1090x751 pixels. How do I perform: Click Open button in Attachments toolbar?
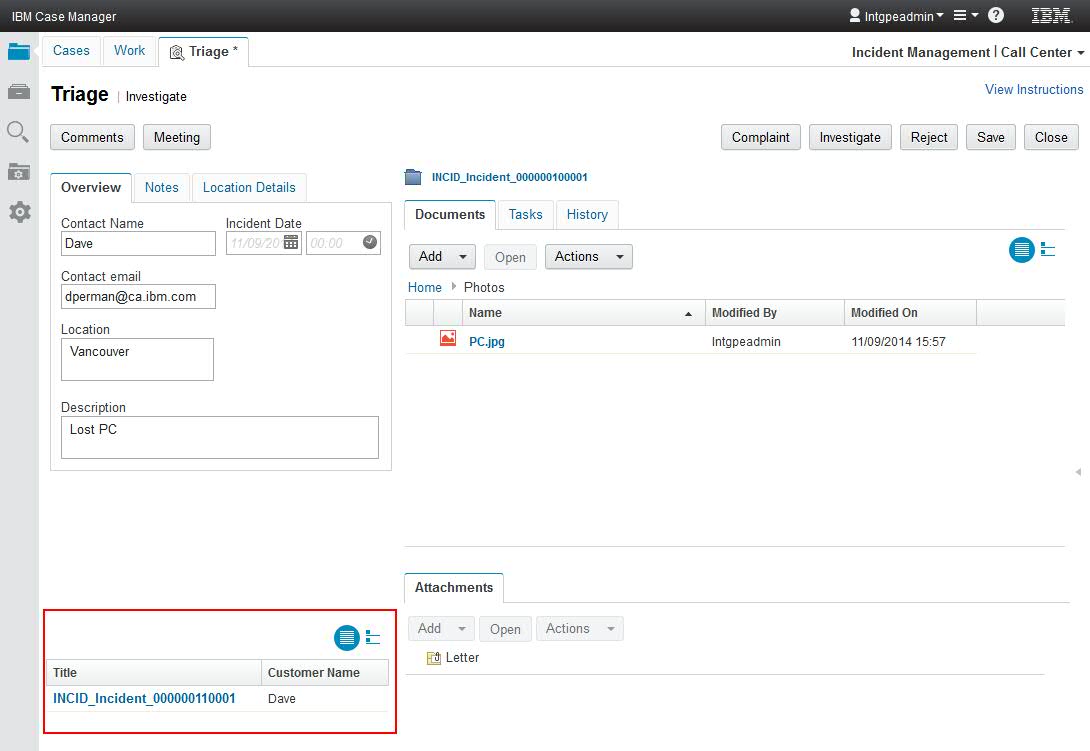tap(505, 629)
